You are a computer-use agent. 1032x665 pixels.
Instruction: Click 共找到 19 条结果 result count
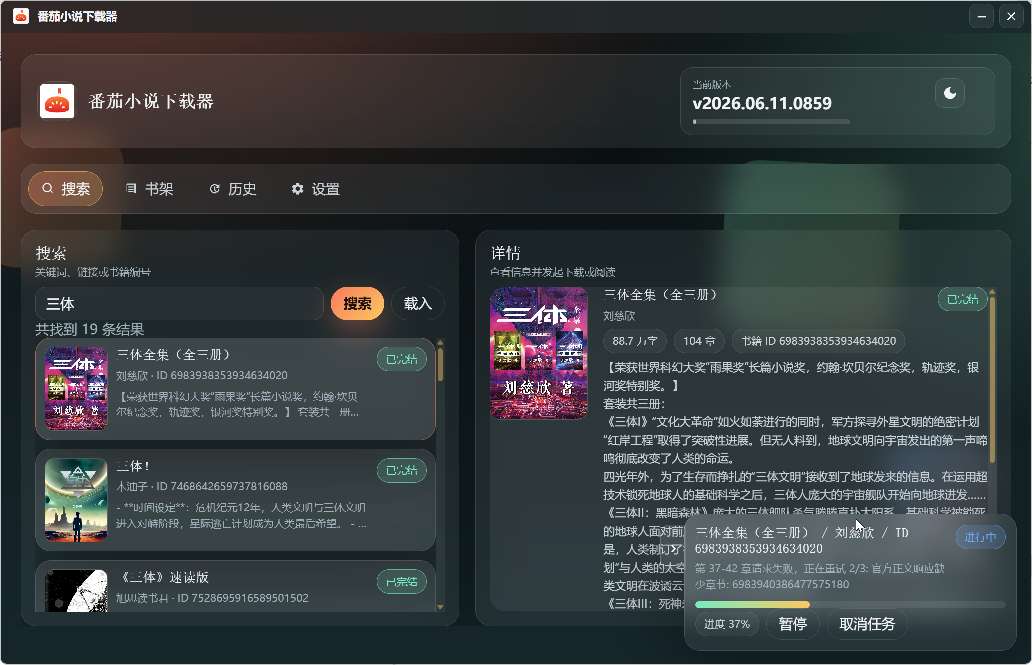pyautogui.click(x=90, y=329)
